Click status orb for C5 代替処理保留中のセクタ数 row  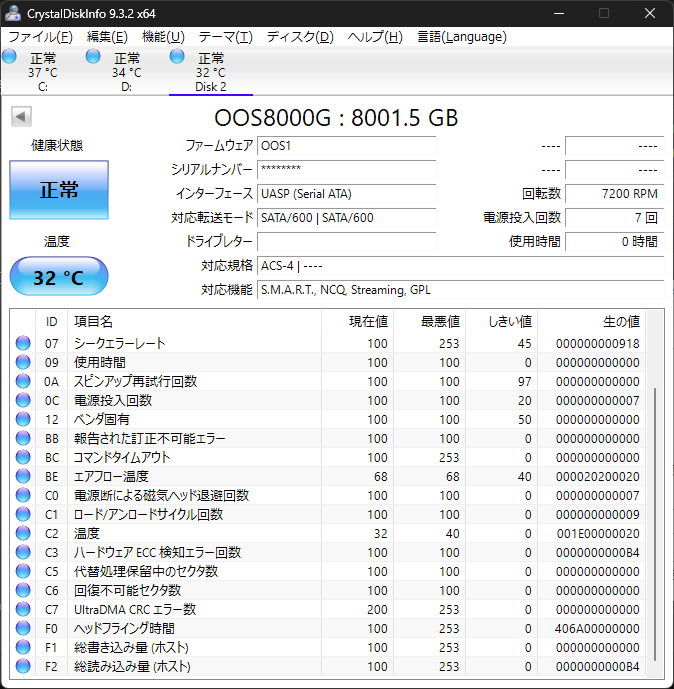point(23,571)
